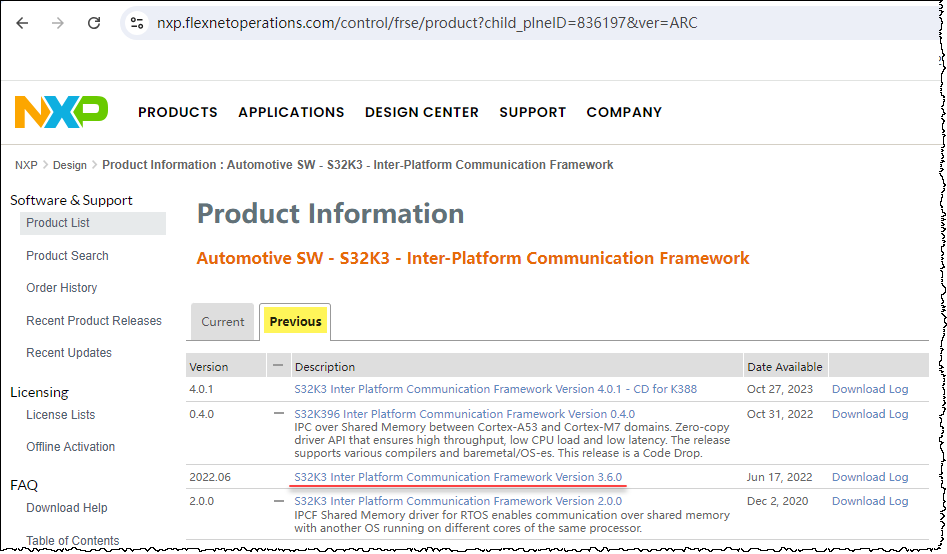The height and width of the screenshot is (554, 947).
Task: Go back with the browser back arrow
Action: click(22, 23)
